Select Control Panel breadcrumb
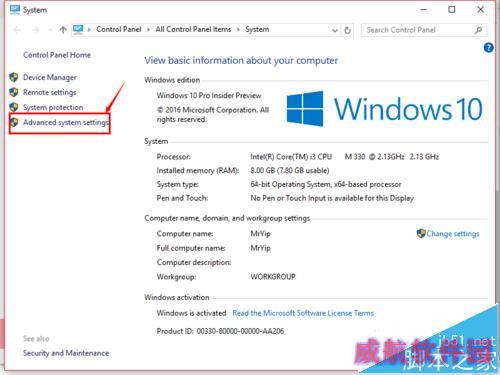Screen dimensions: 500x375 pyautogui.click(x=119, y=29)
